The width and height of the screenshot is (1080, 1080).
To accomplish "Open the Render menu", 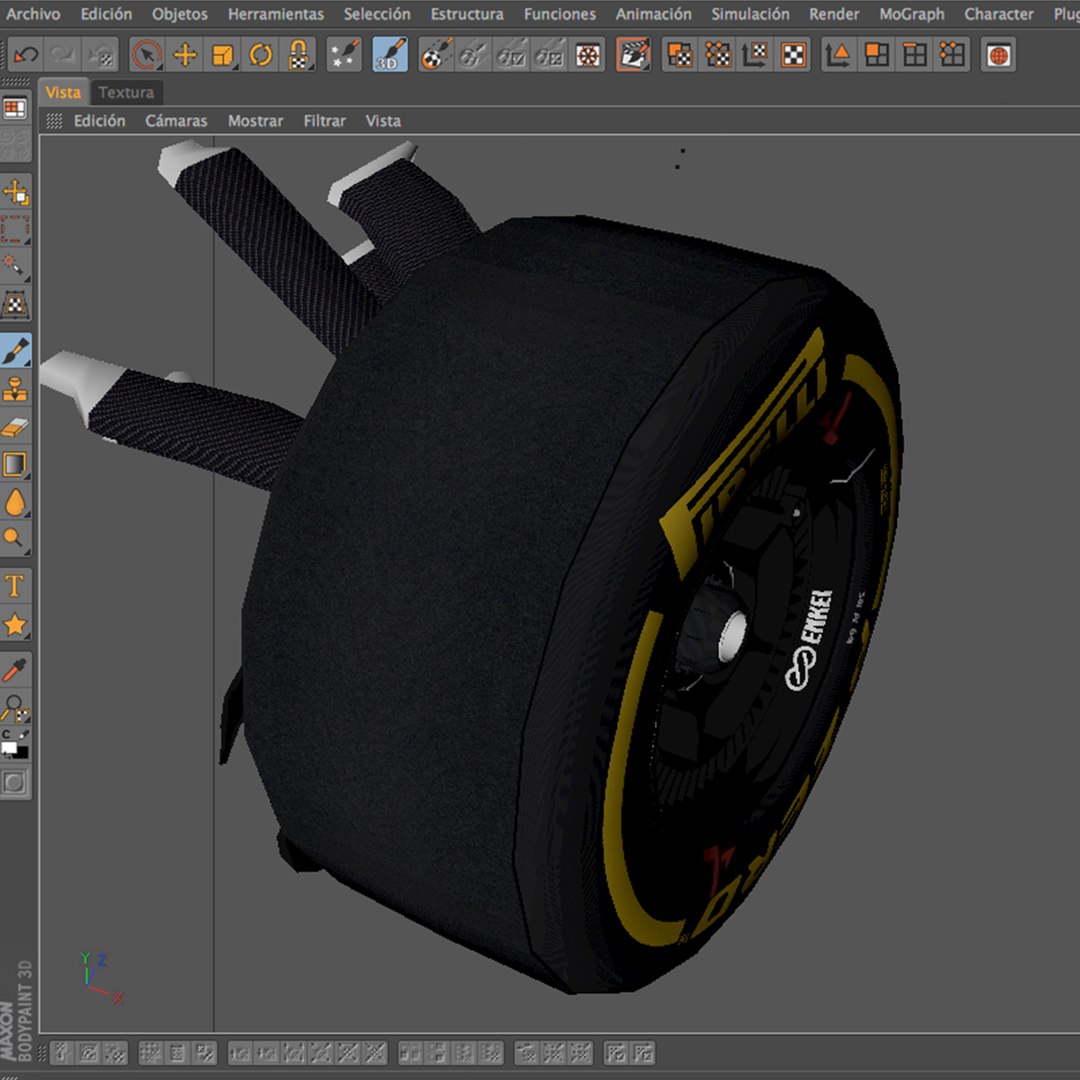I will coord(834,14).
